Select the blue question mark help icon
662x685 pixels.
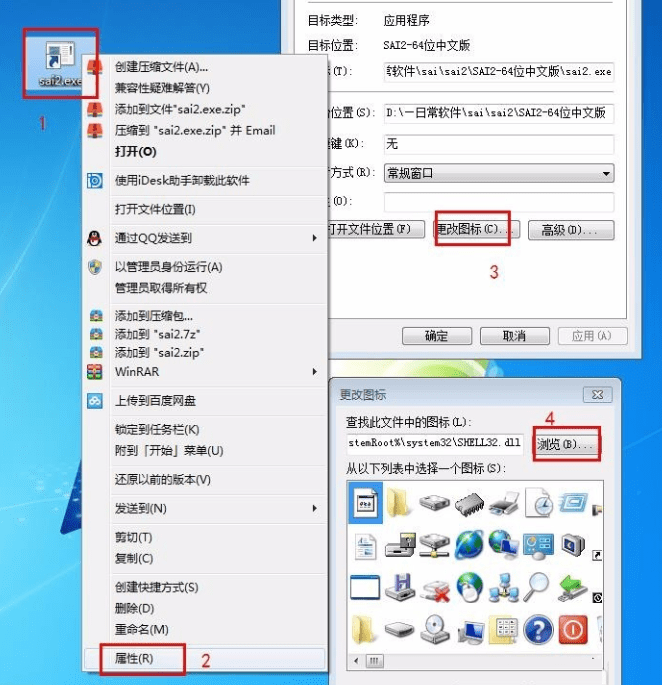538,630
